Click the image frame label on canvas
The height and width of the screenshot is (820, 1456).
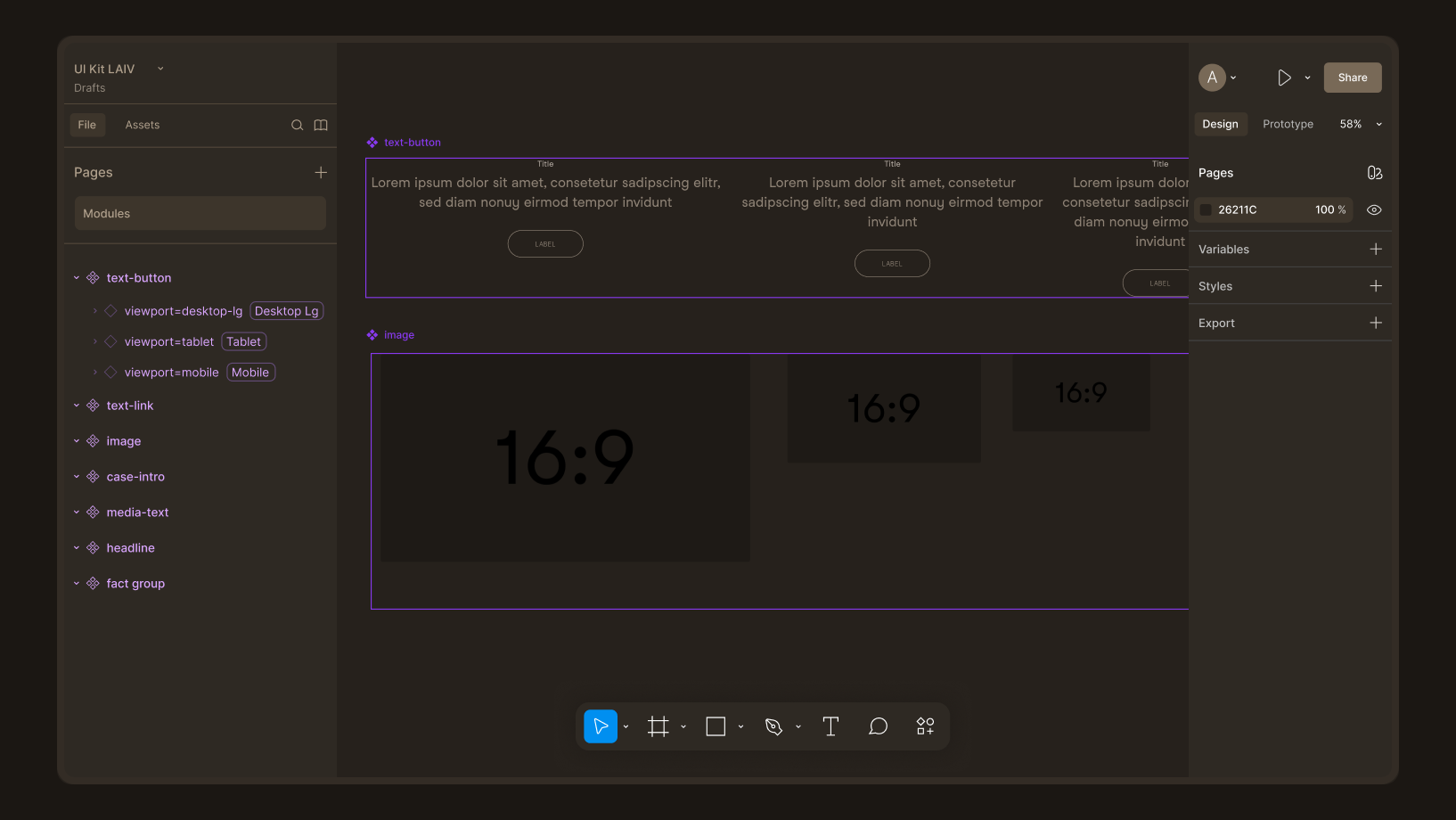[x=399, y=335]
